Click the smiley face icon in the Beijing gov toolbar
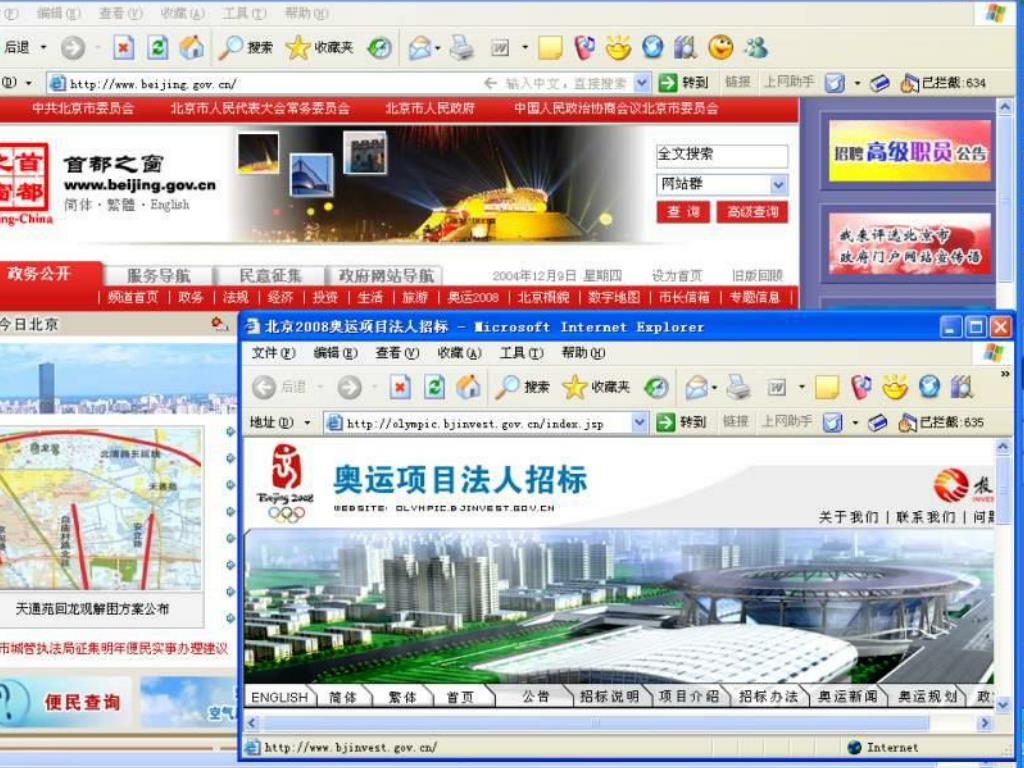 coord(721,48)
